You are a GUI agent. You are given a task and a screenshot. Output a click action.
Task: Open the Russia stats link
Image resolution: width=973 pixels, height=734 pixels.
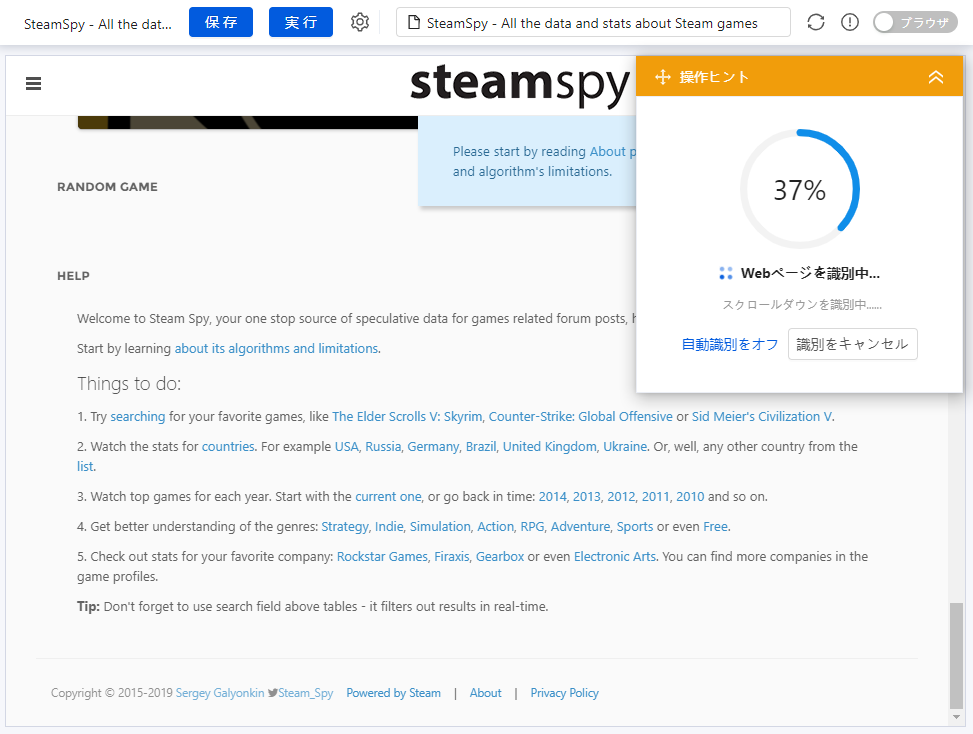(383, 446)
